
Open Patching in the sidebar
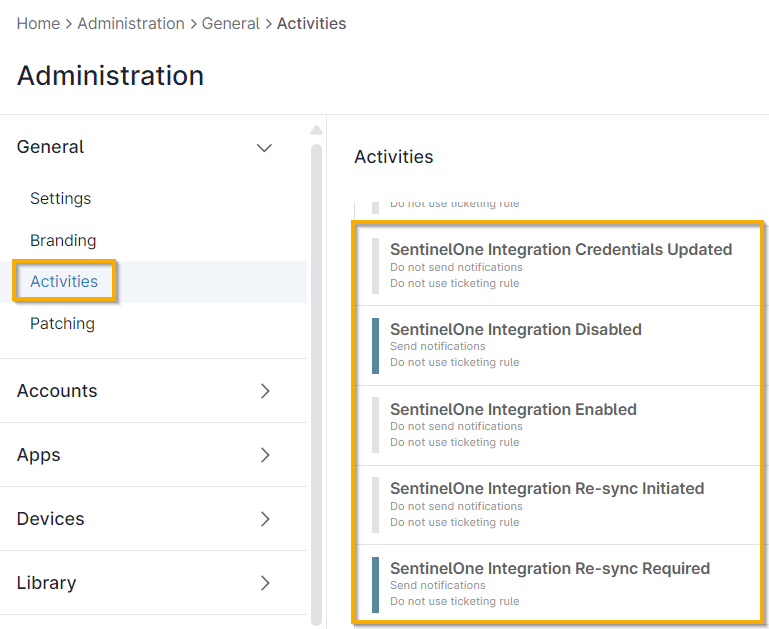click(62, 323)
